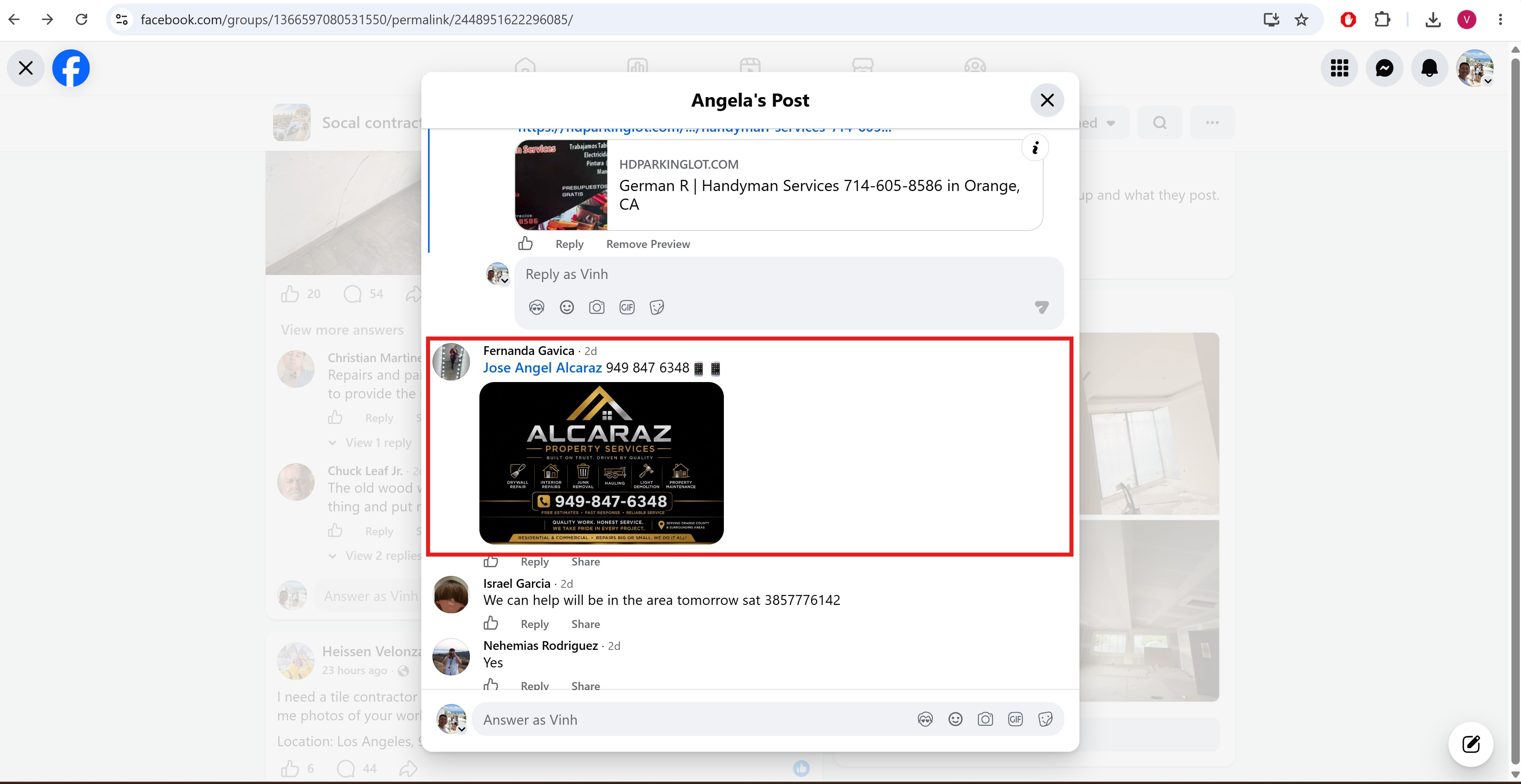
Task: Reply to Israel Garcia's comment
Action: (534, 624)
